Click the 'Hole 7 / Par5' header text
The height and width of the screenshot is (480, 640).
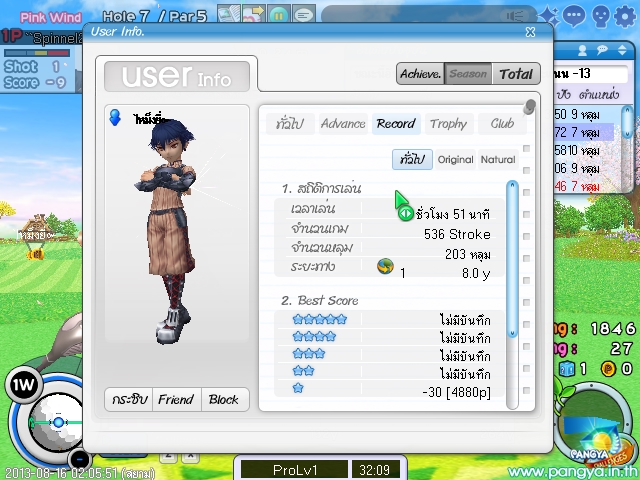point(155,16)
